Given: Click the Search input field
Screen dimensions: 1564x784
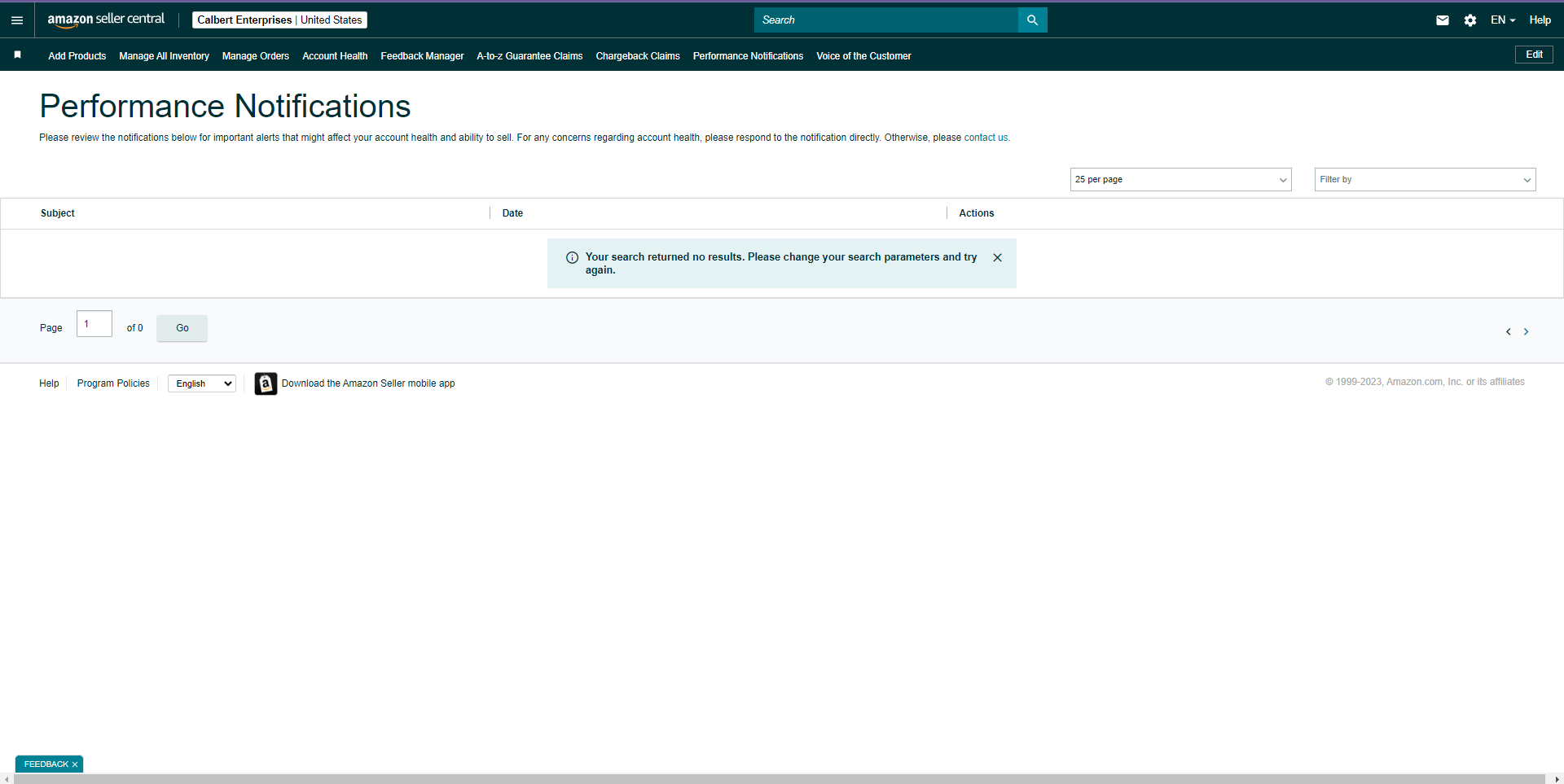Looking at the screenshot, I should 886,20.
